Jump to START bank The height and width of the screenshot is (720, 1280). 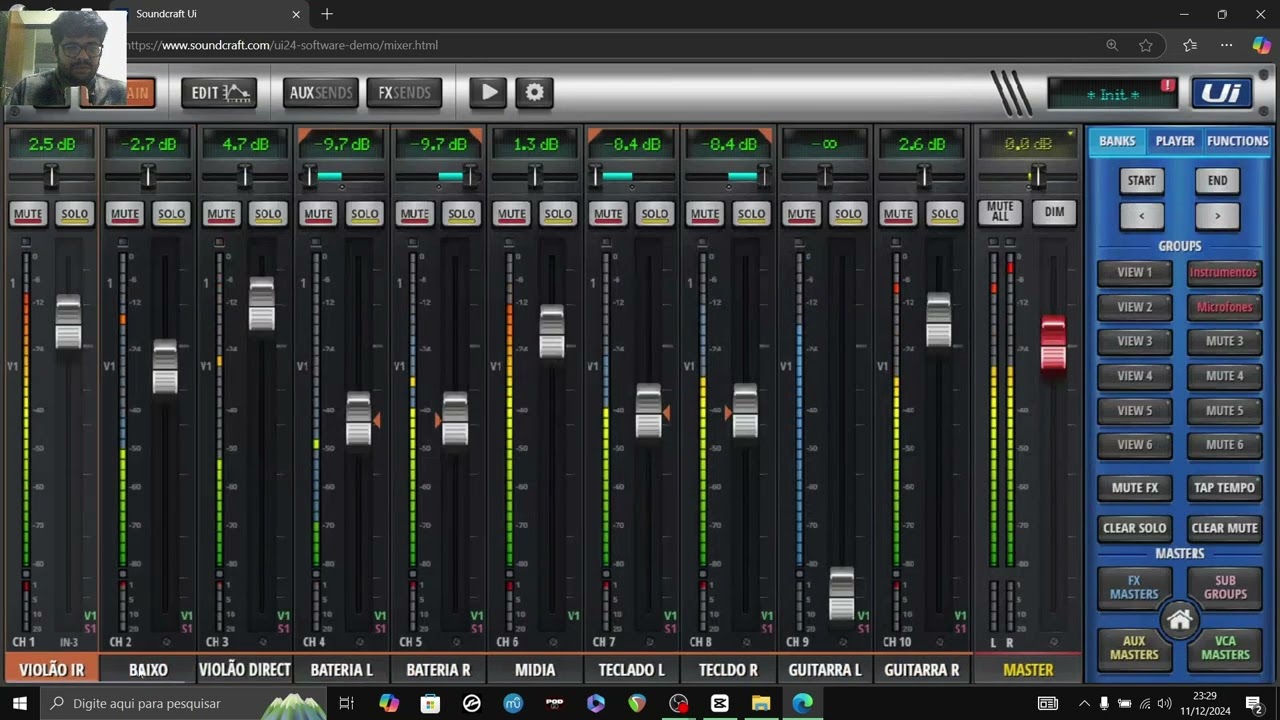[x=1141, y=181]
